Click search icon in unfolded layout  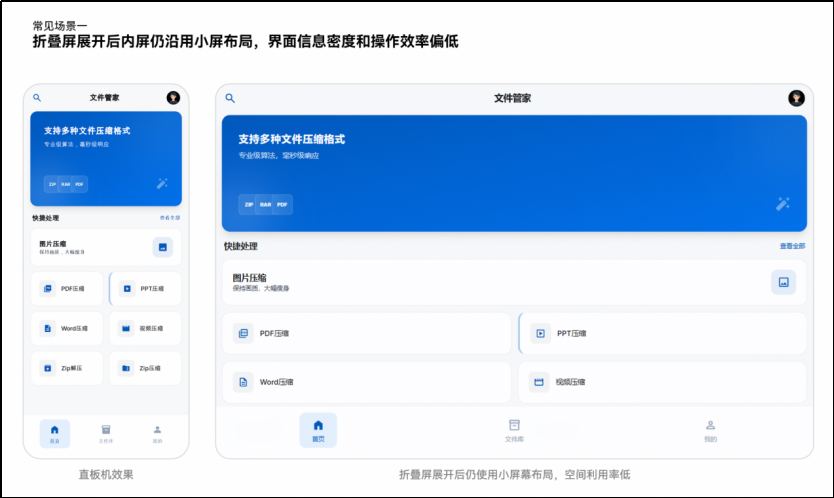click(230, 98)
